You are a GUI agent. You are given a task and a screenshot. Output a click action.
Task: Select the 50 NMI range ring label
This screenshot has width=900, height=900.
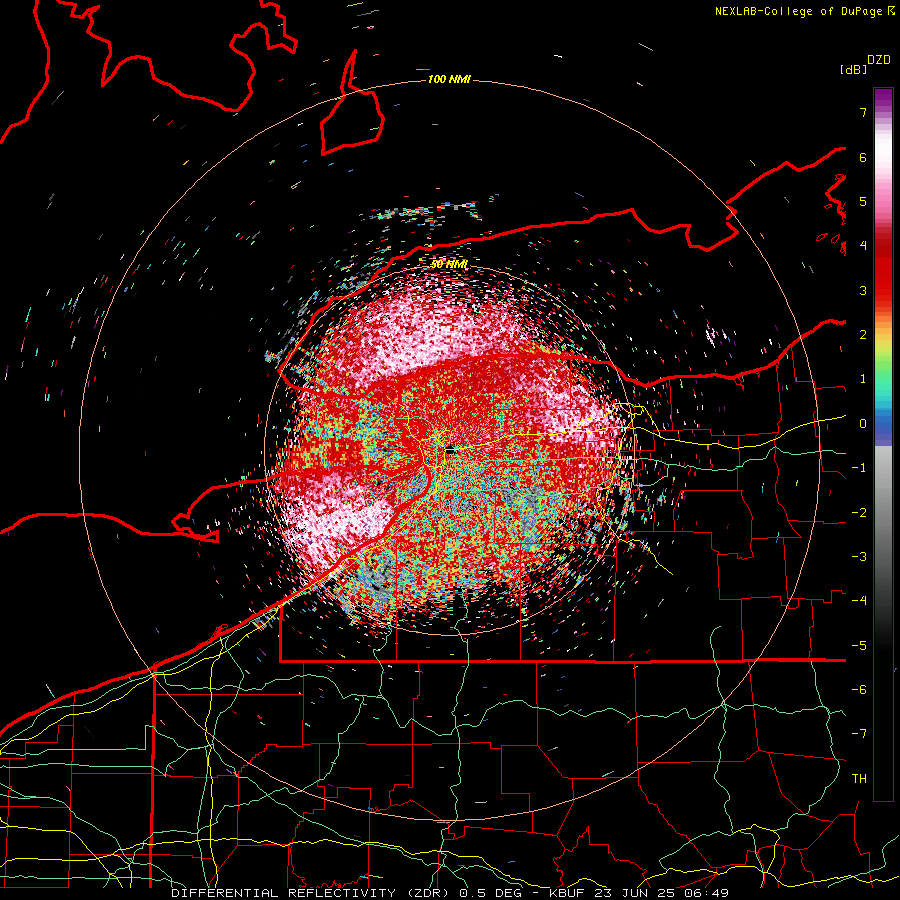(x=449, y=264)
